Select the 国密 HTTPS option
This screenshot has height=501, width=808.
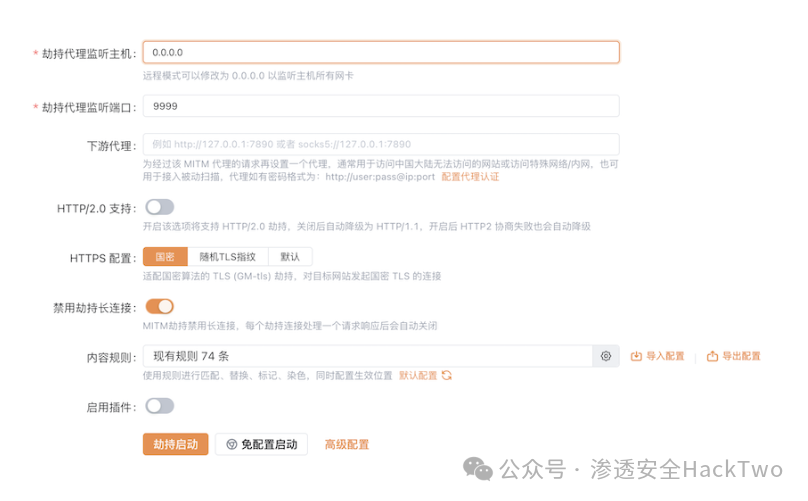point(165,257)
